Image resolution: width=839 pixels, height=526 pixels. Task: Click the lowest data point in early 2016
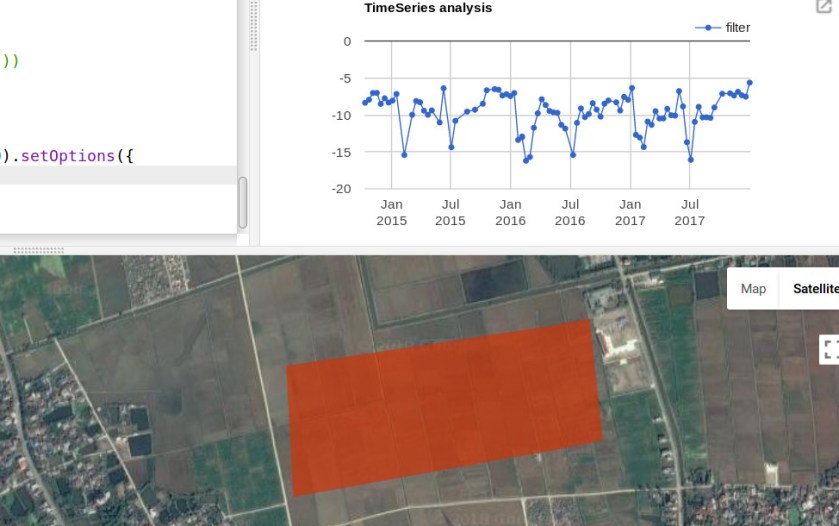pos(526,160)
